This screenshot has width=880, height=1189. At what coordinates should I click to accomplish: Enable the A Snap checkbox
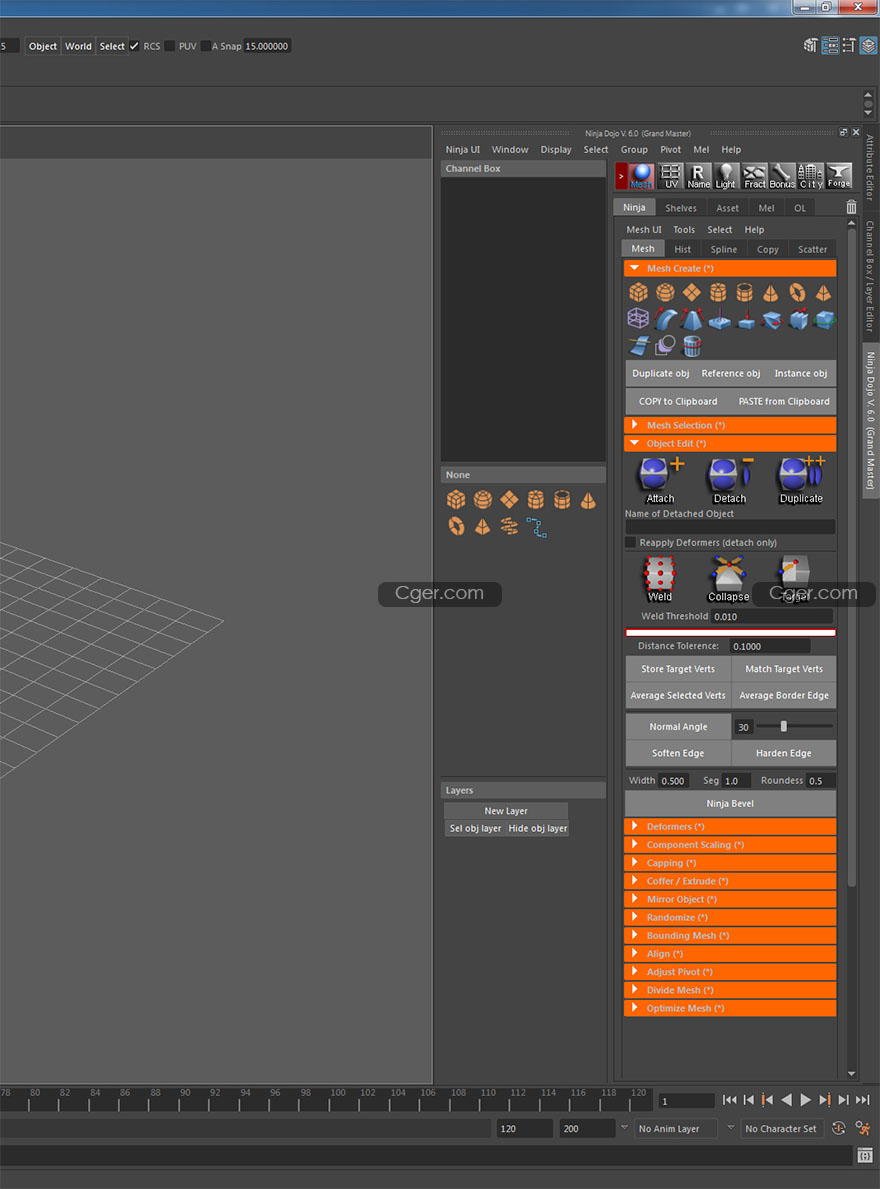click(x=205, y=46)
